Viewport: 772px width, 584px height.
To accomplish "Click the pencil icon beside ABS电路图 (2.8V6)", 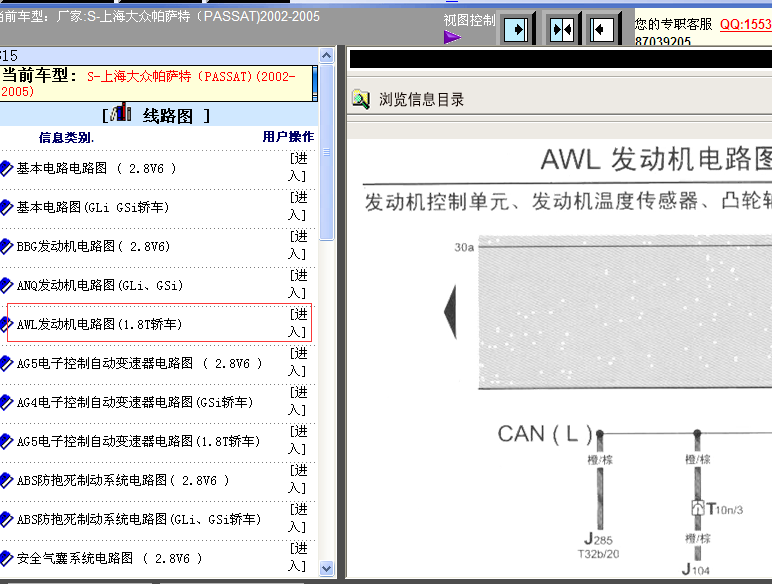I will [x=6, y=480].
